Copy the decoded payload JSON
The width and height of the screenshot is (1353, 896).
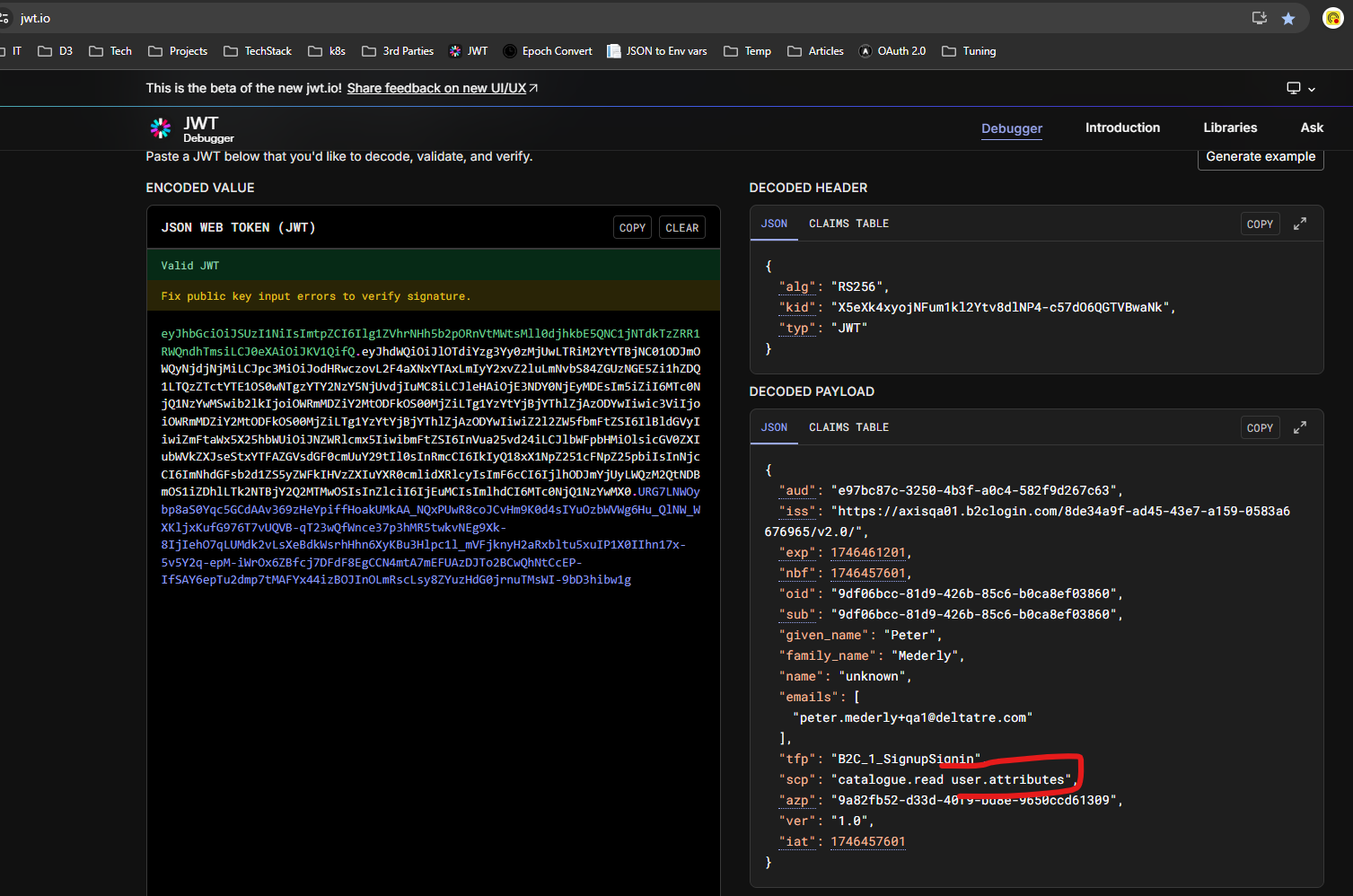(x=1260, y=428)
